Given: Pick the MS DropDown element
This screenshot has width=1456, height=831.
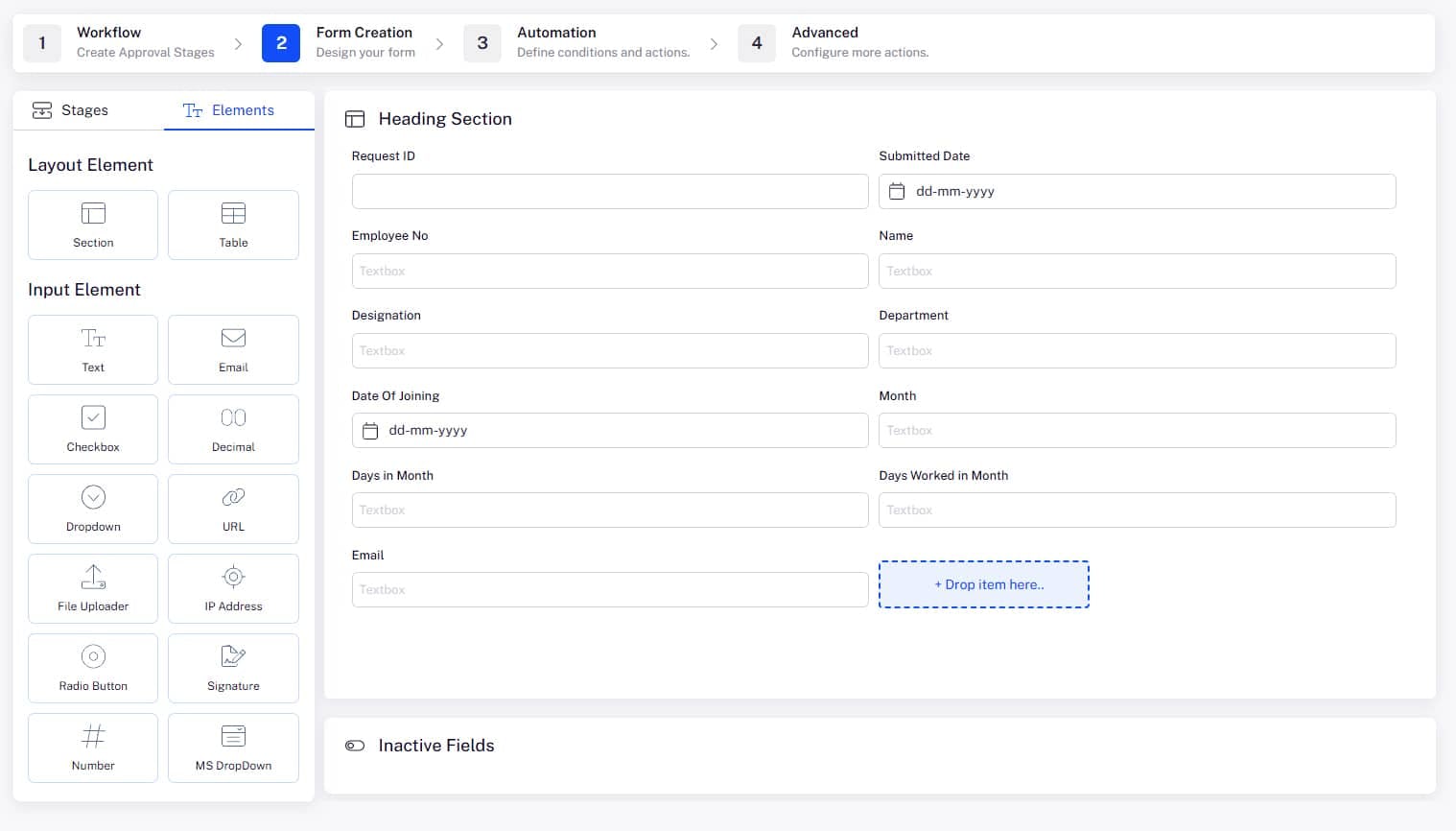Looking at the screenshot, I should click(233, 748).
